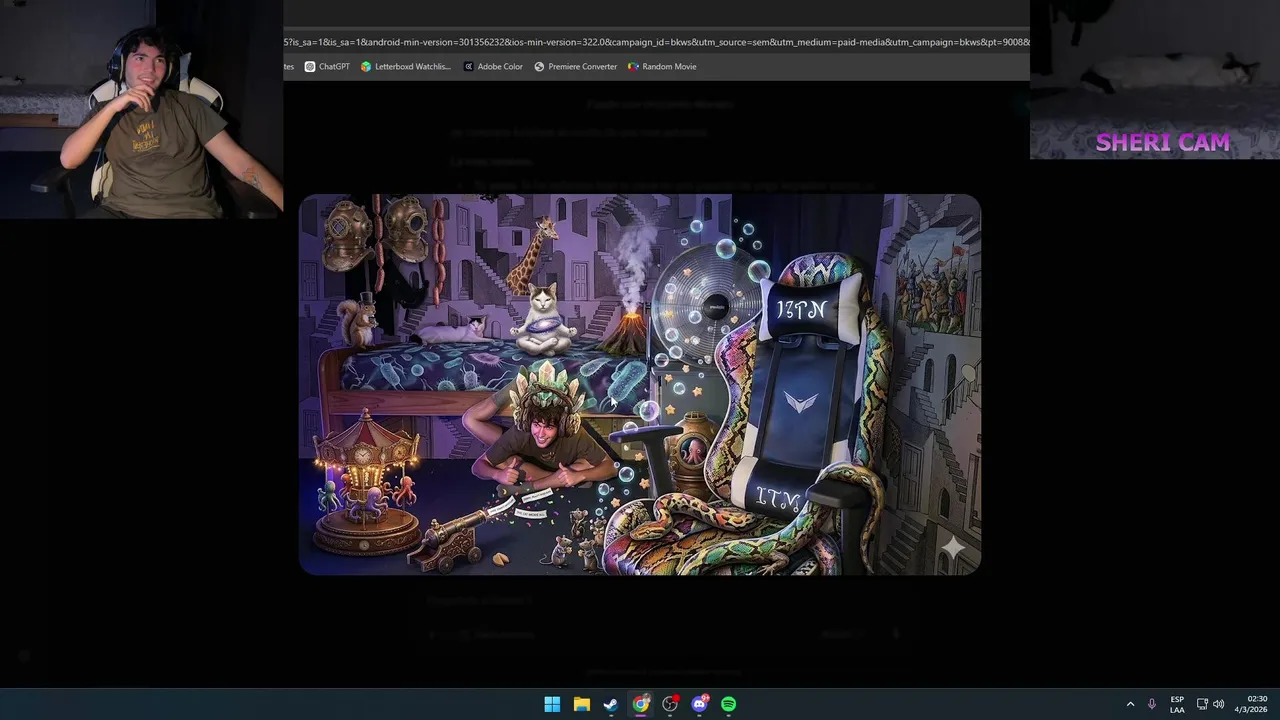Open the Random Movie bookmark
The height and width of the screenshot is (720, 1280).
point(662,67)
